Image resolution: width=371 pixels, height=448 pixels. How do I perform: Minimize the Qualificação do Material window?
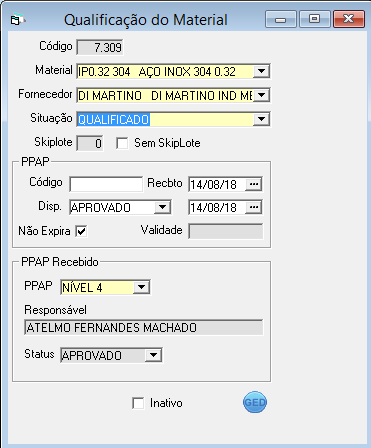pyautogui.click(x=281, y=19)
